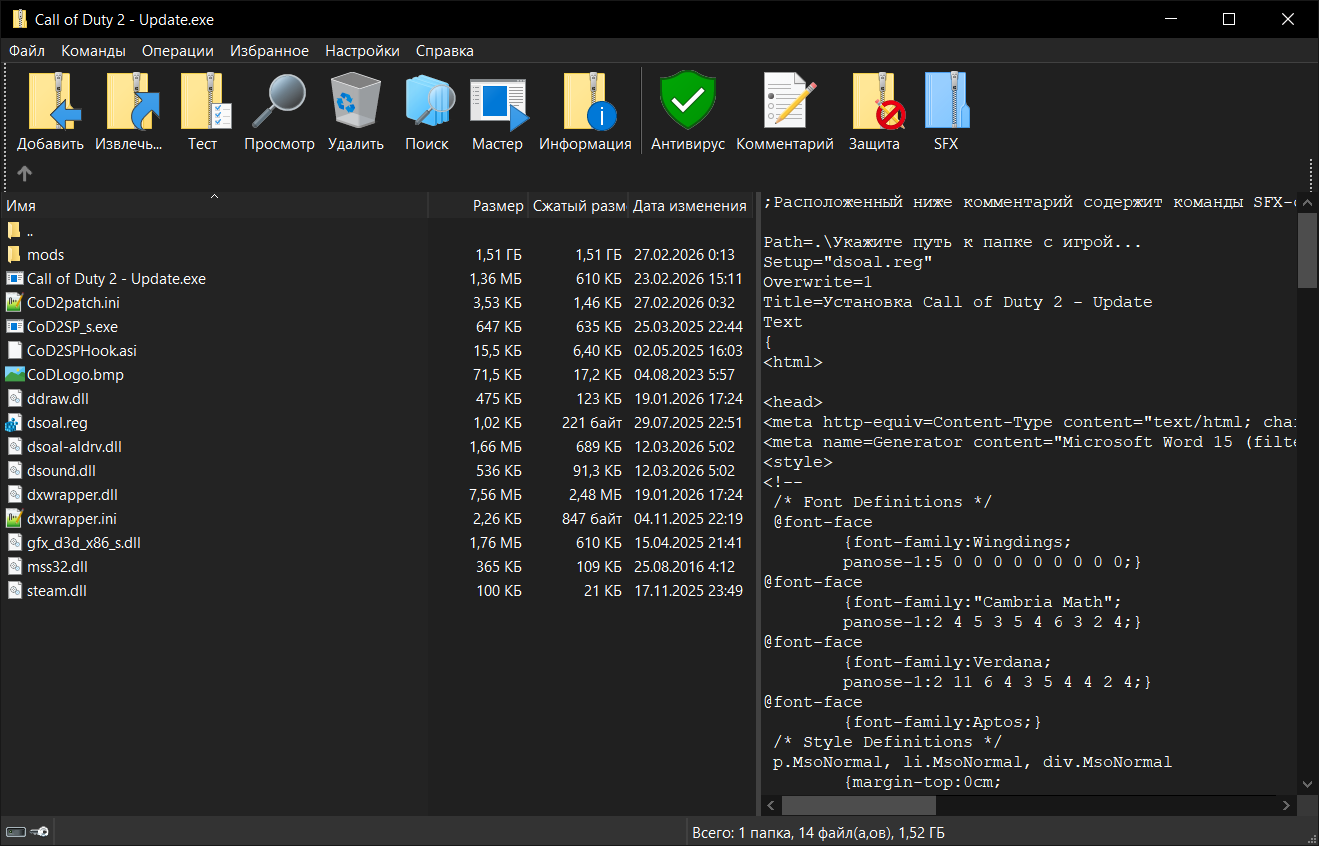1319x846 pixels.
Task: Select the dxwrapper.dll file name
Action: [72, 495]
